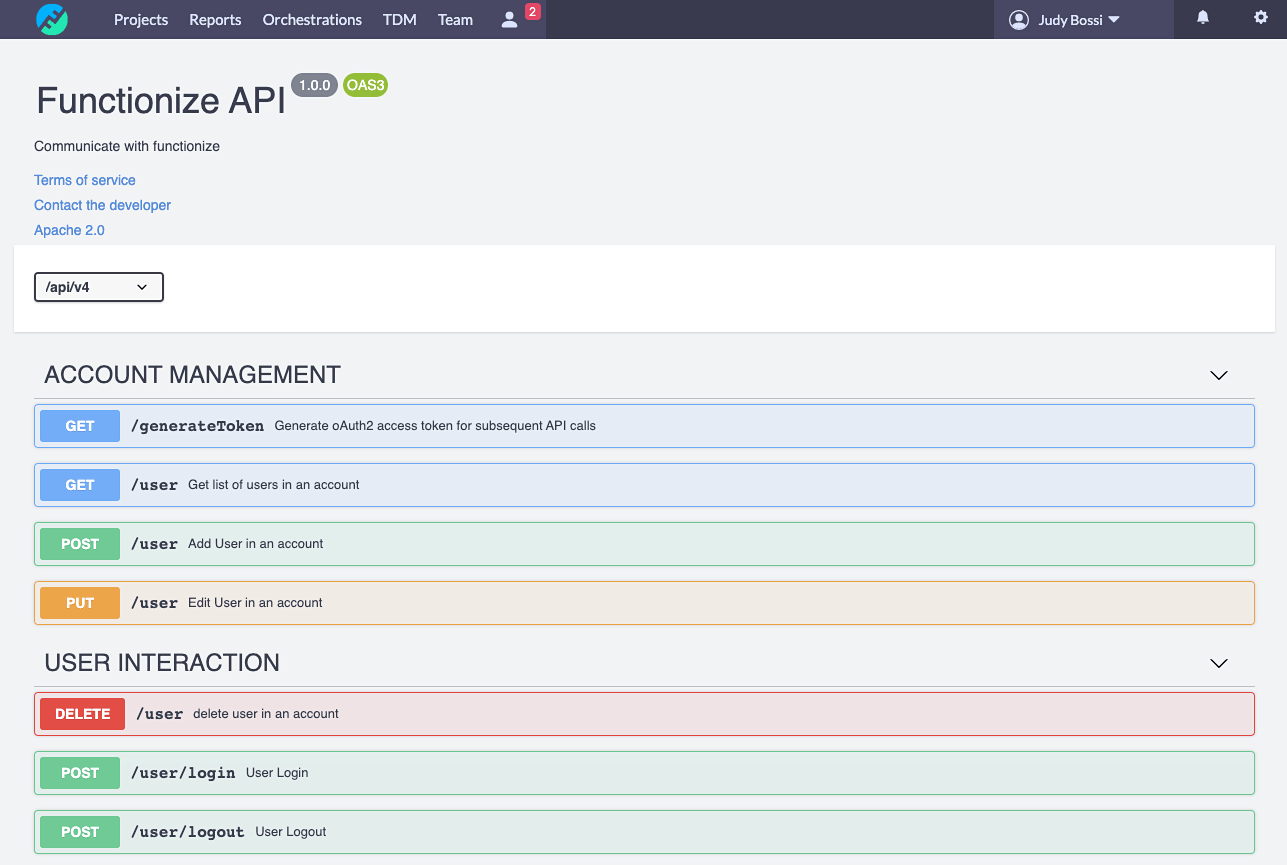Collapse the Account Management section

click(x=1218, y=376)
